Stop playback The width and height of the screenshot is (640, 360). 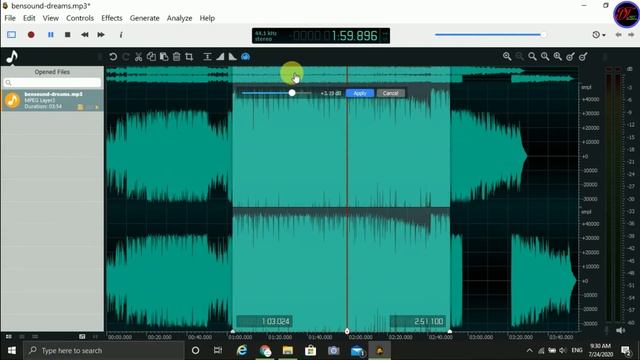tap(68, 35)
